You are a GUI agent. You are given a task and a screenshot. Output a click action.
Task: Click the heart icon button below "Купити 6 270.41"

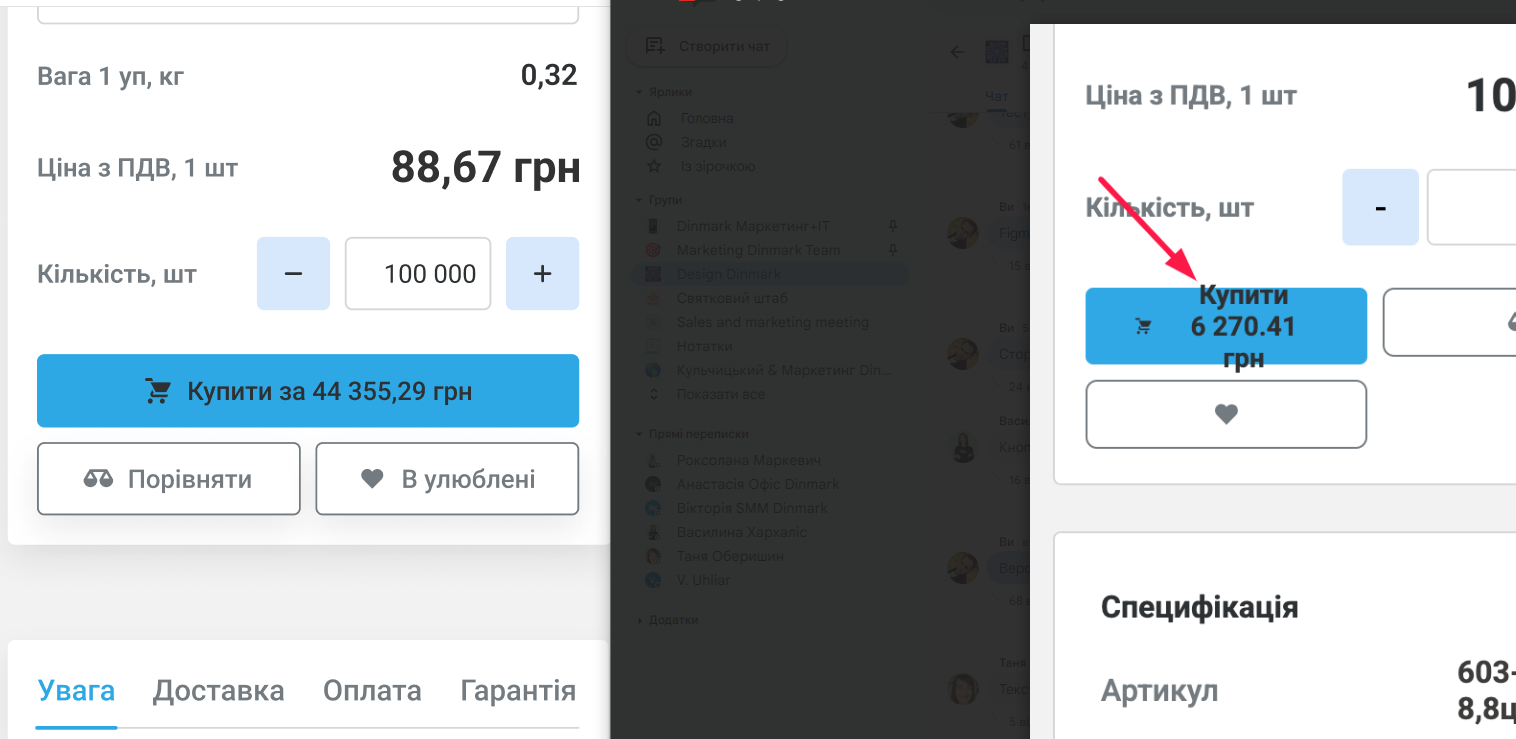coord(1226,414)
